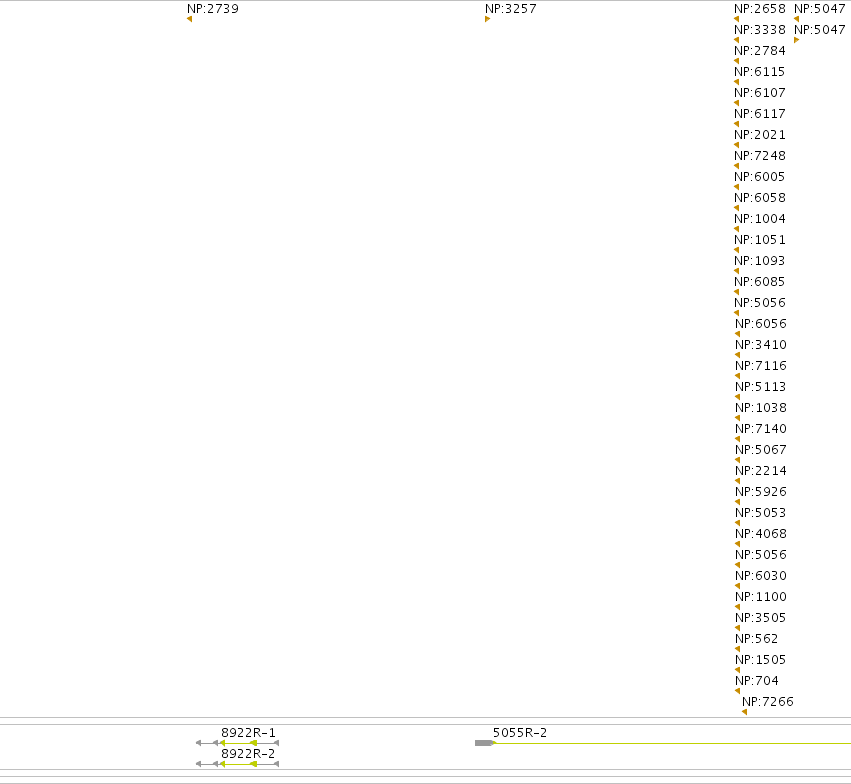
Task: Select the NP:3410 insertion label
Action: pyautogui.click(x=761, y=345)
